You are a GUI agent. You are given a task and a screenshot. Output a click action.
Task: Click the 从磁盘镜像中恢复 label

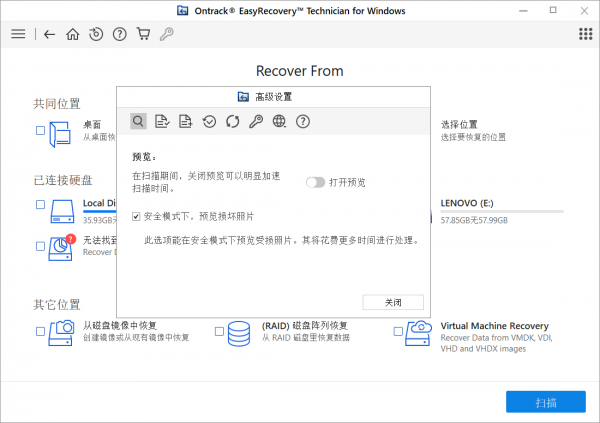(120, 326)
